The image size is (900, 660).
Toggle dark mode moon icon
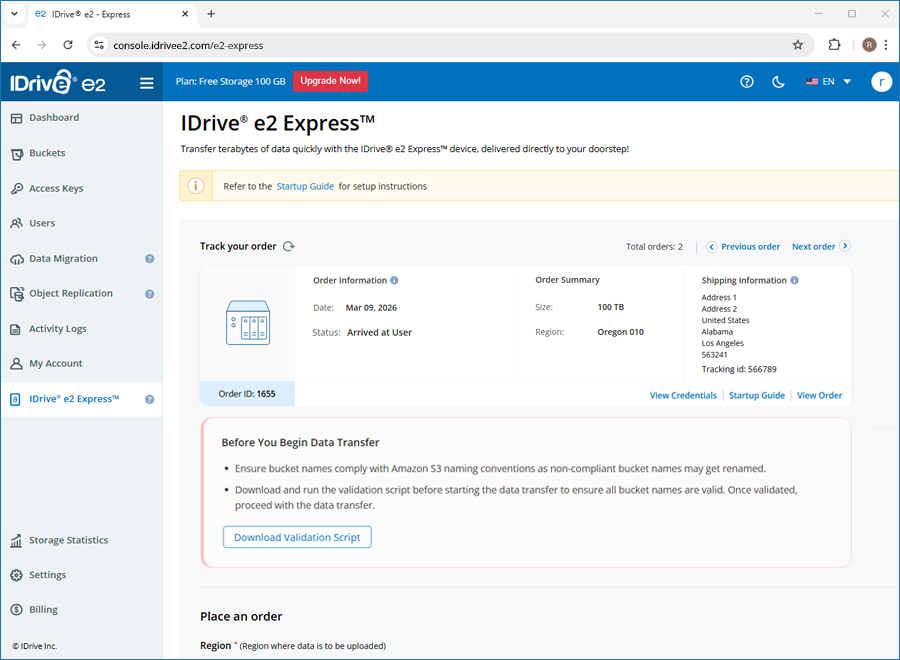(778, 81)
